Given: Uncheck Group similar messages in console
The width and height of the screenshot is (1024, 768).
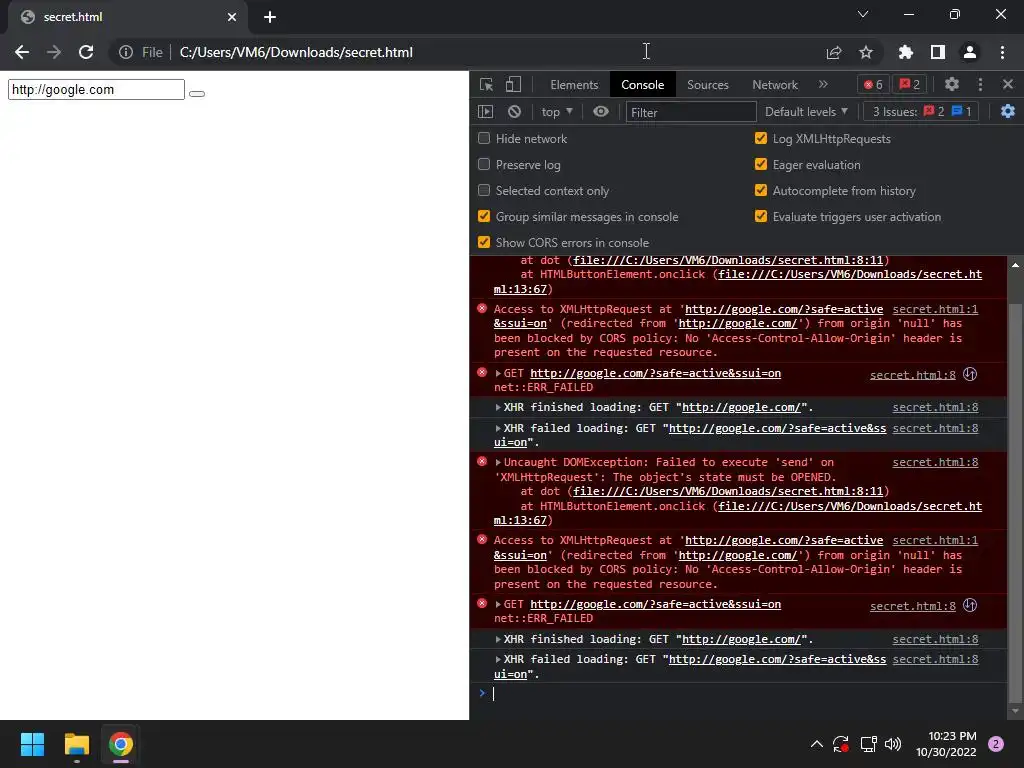Looking at the screenshot, I should pyautogui.click(x=484, y=216).
